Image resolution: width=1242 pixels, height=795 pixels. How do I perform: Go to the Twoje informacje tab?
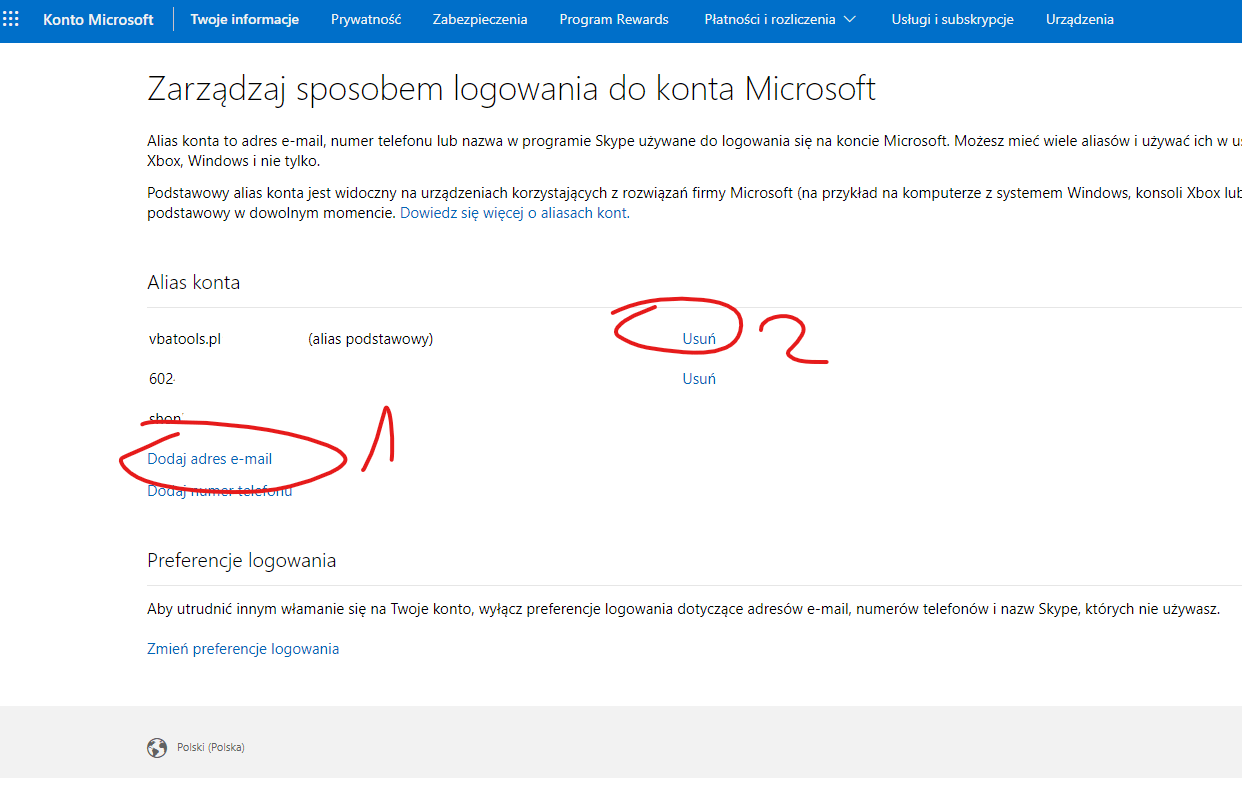point(244,19)
